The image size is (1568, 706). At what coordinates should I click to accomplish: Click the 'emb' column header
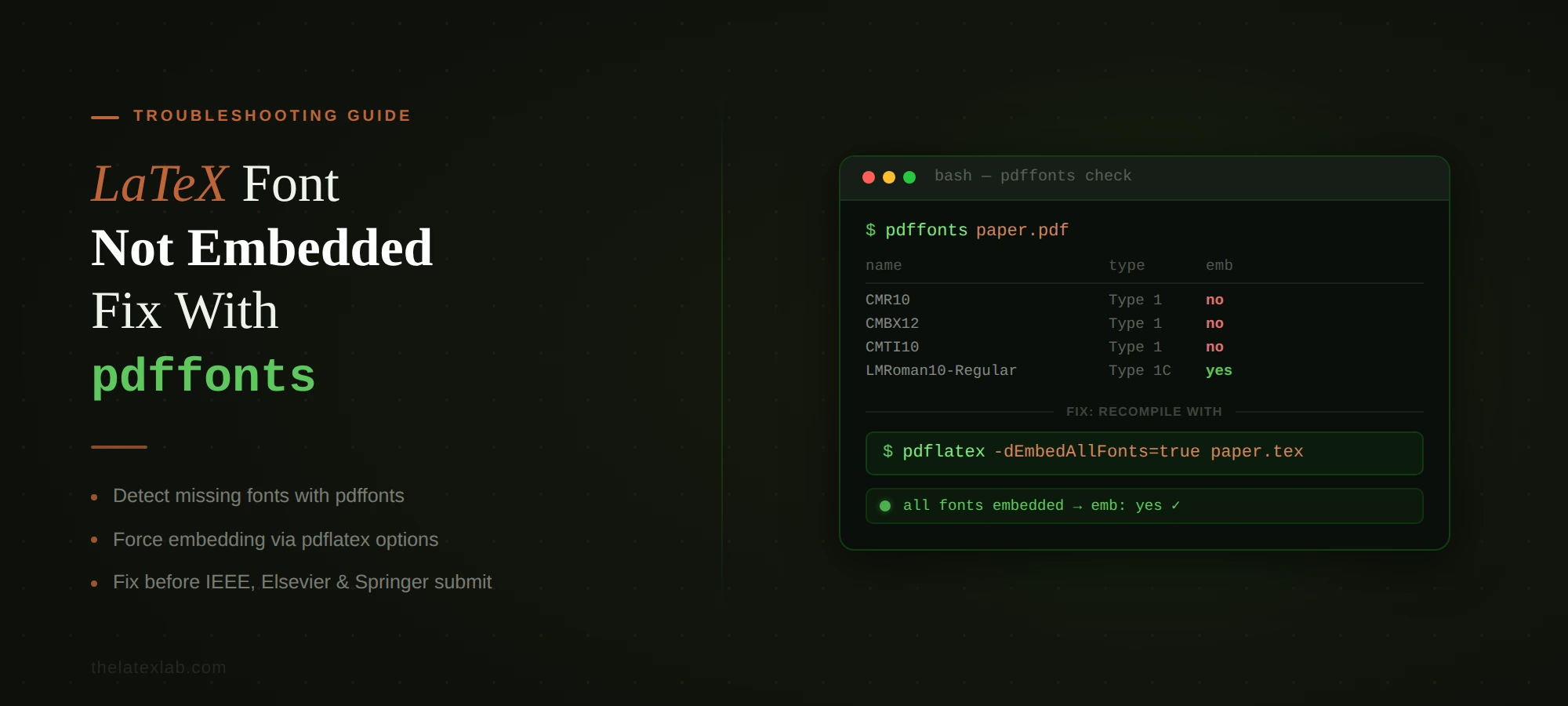pos(1219,265)
